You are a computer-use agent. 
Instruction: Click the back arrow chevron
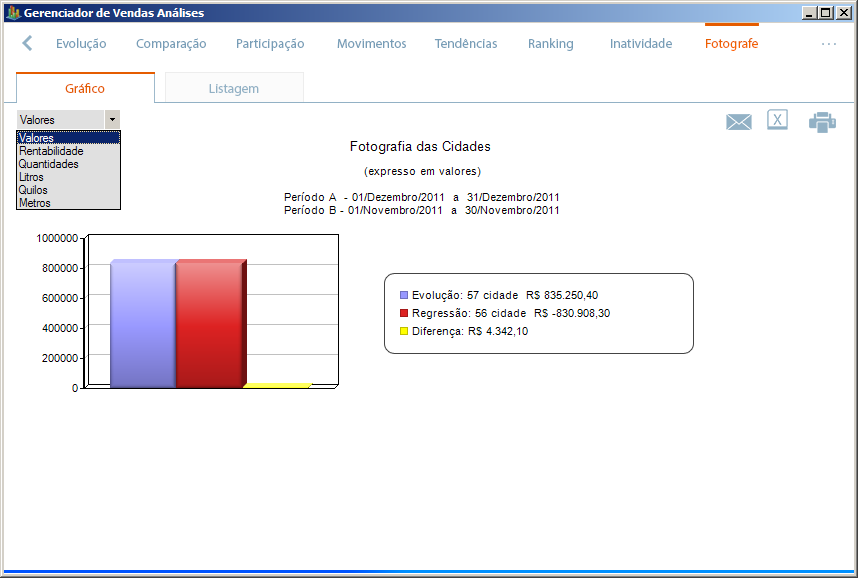pos(27,43)
